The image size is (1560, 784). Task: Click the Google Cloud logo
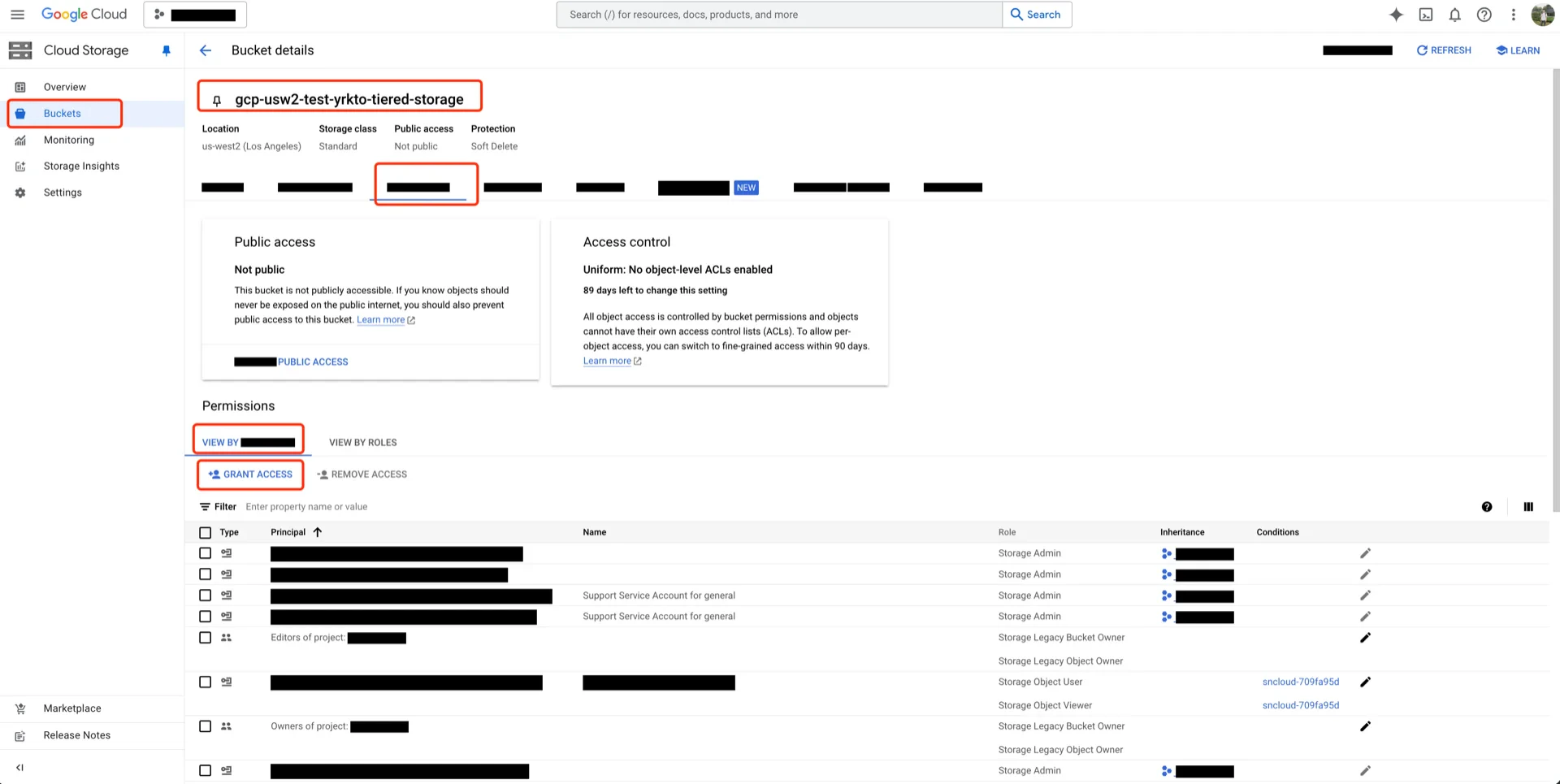[84, 15]
